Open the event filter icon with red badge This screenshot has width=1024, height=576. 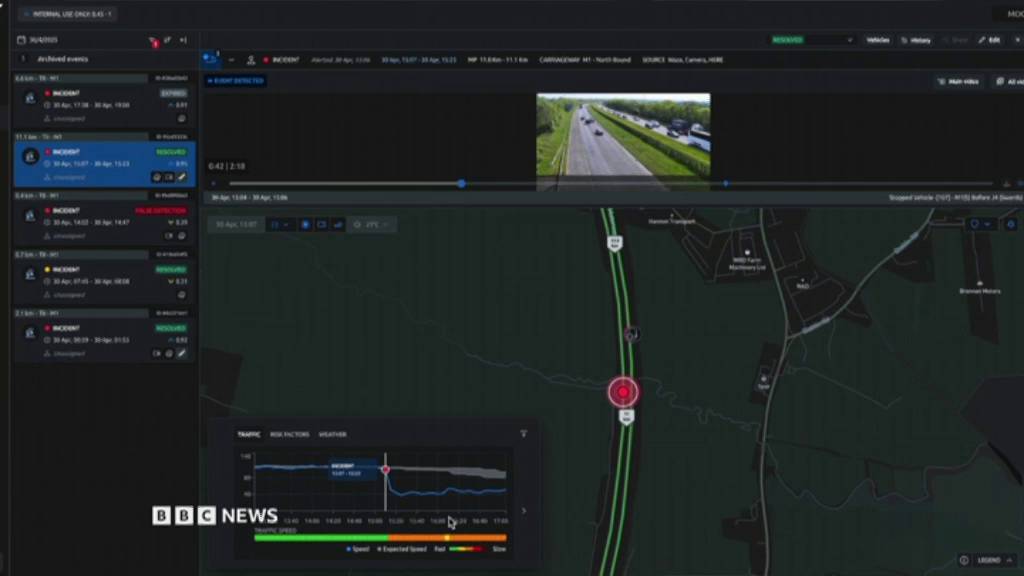(153, 41)
